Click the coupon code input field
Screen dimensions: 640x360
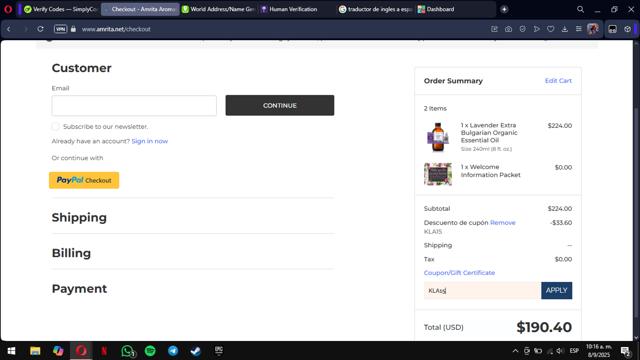482,290
